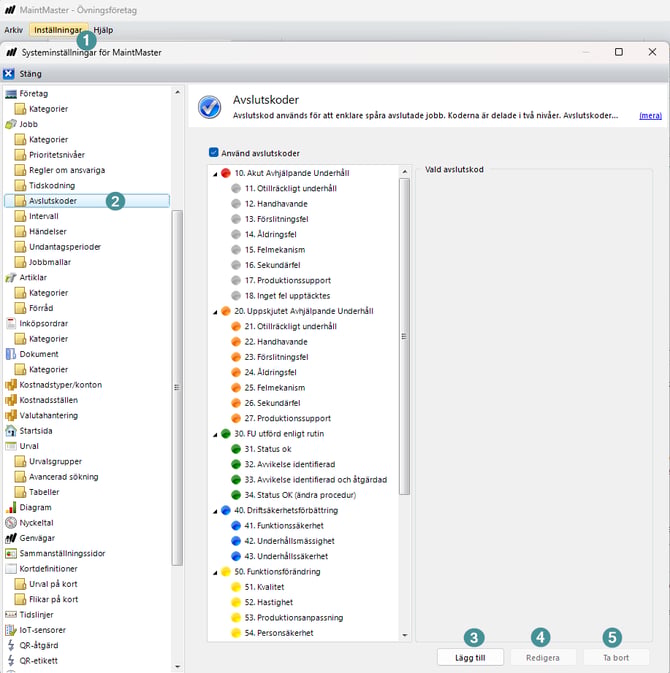Screen dimensions: 670x673
Task: Click the Genvägar MaintMaster logo icon
Action: tap(11, 538)
